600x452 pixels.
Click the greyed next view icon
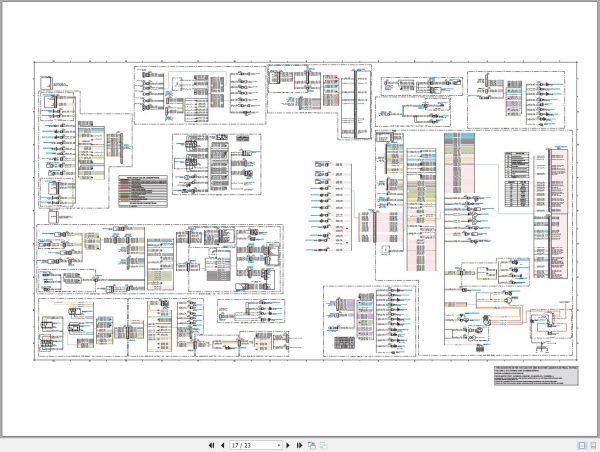tap(323, 445)
